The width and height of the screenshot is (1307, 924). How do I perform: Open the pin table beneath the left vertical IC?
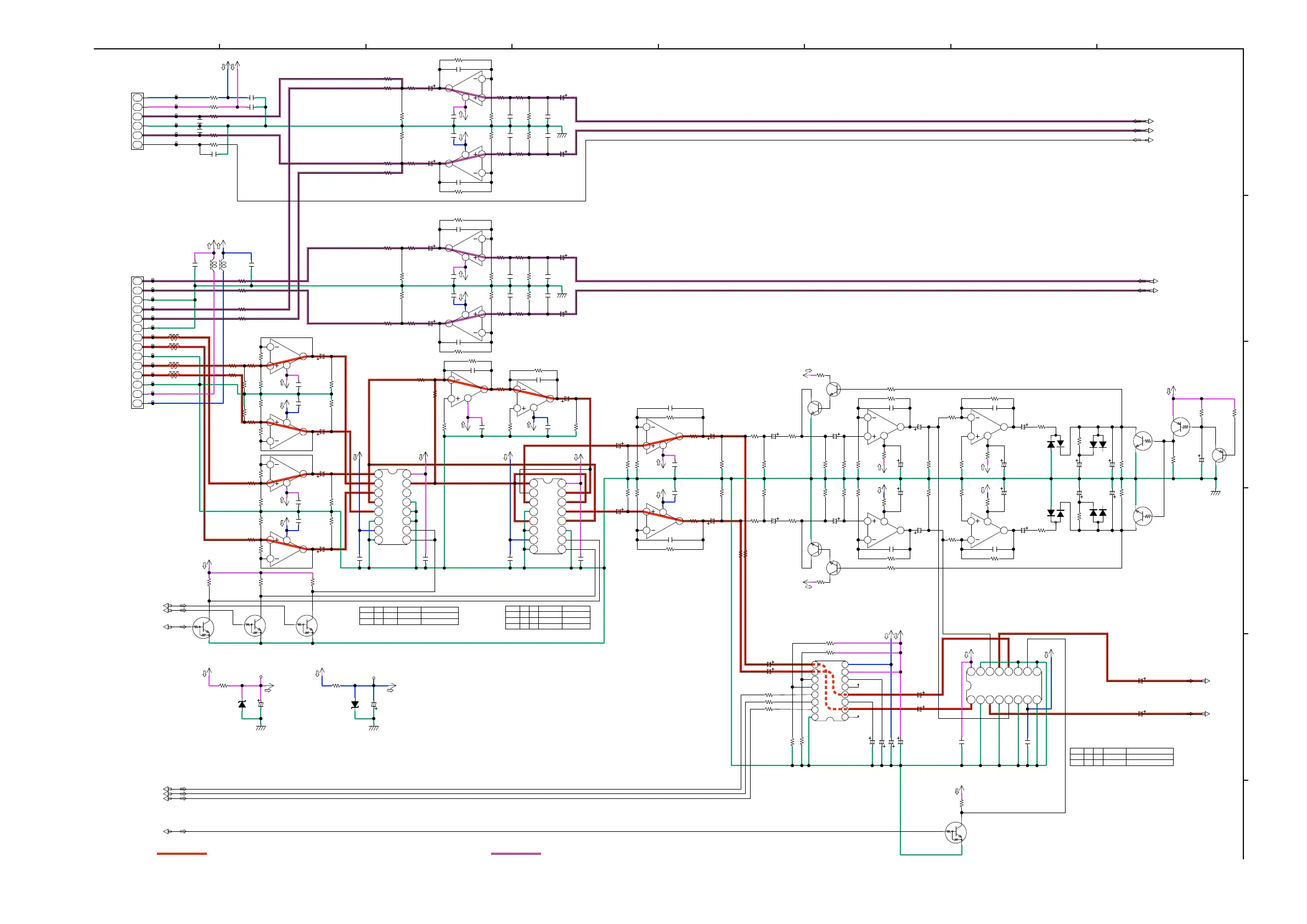409,616
